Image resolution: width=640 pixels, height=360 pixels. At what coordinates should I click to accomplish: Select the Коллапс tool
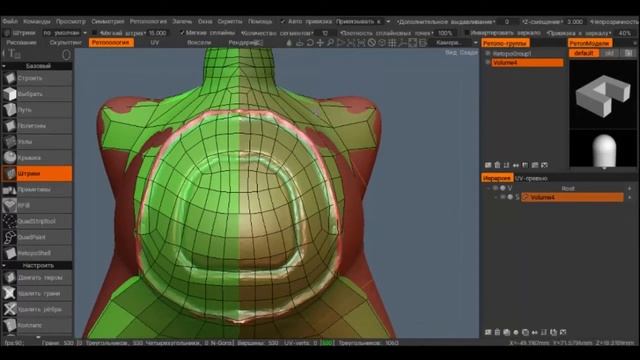point(37,325)
